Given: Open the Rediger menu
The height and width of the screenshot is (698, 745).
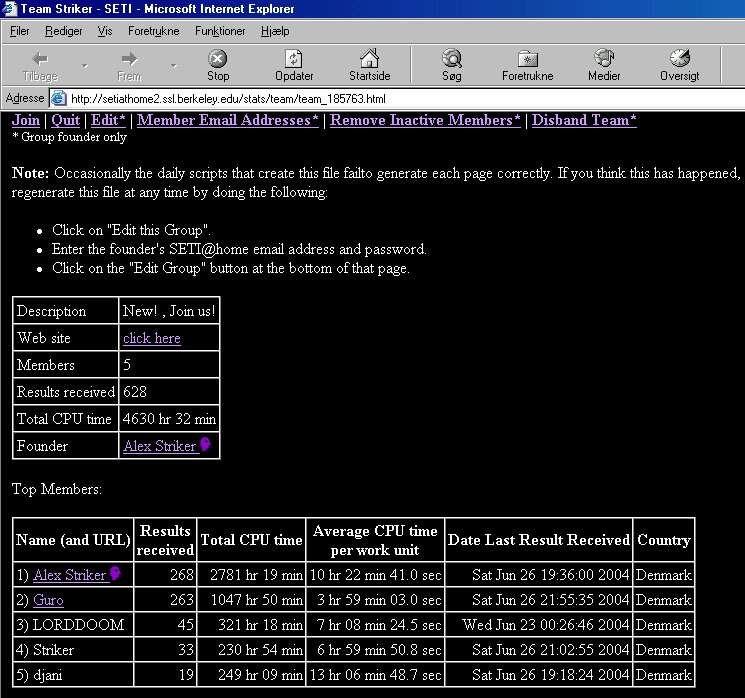Looking at the screenshot, I should [64, 31].
